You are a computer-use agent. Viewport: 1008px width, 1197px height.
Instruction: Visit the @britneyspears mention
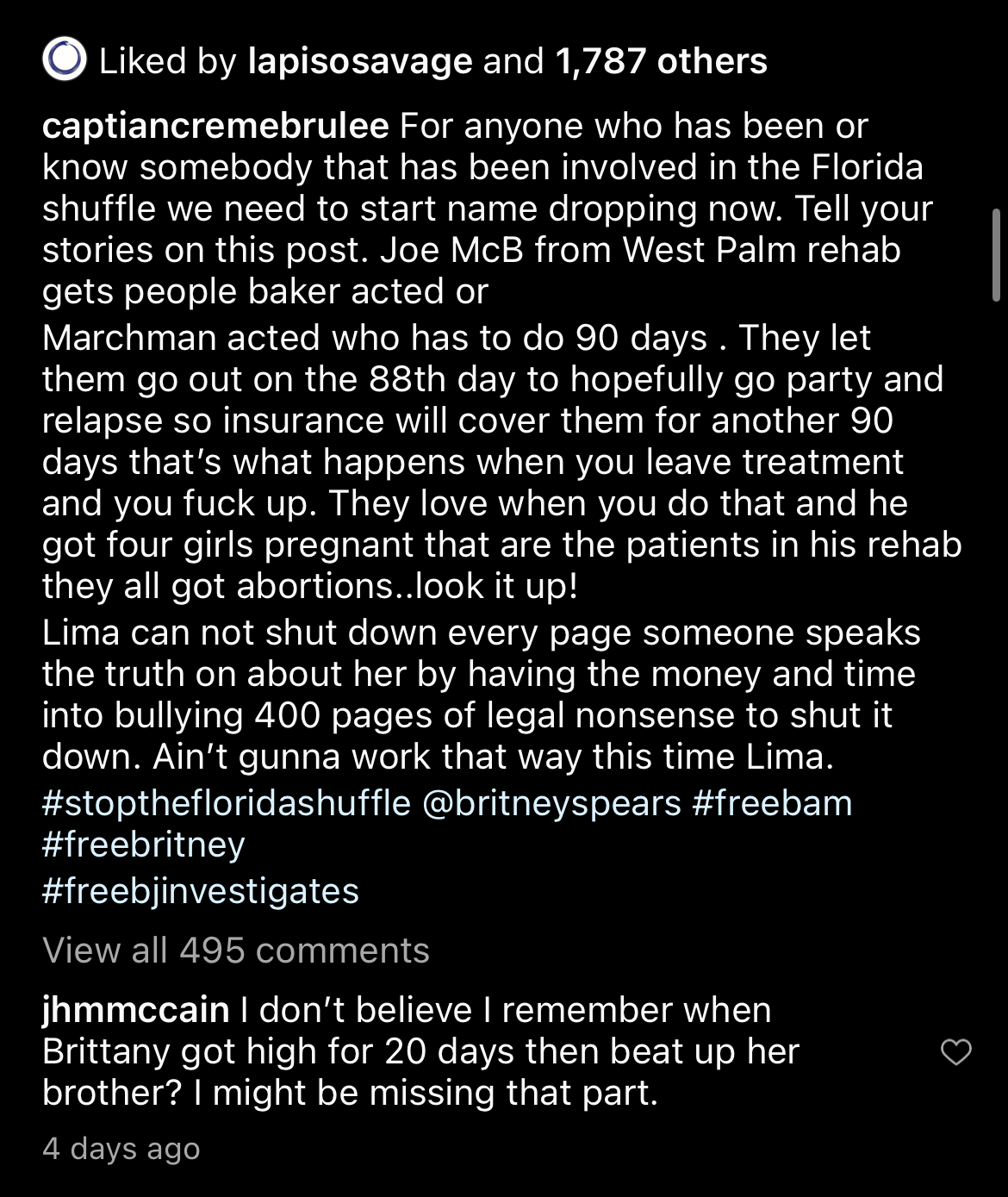pyautogui.click(x=551, y=803)
